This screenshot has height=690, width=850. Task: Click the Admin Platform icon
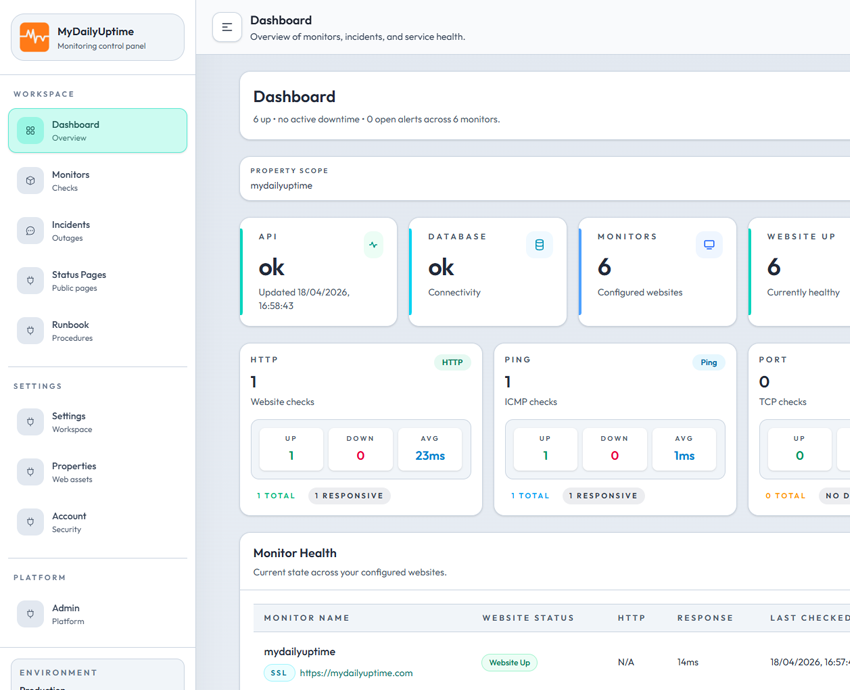[30, 614]
